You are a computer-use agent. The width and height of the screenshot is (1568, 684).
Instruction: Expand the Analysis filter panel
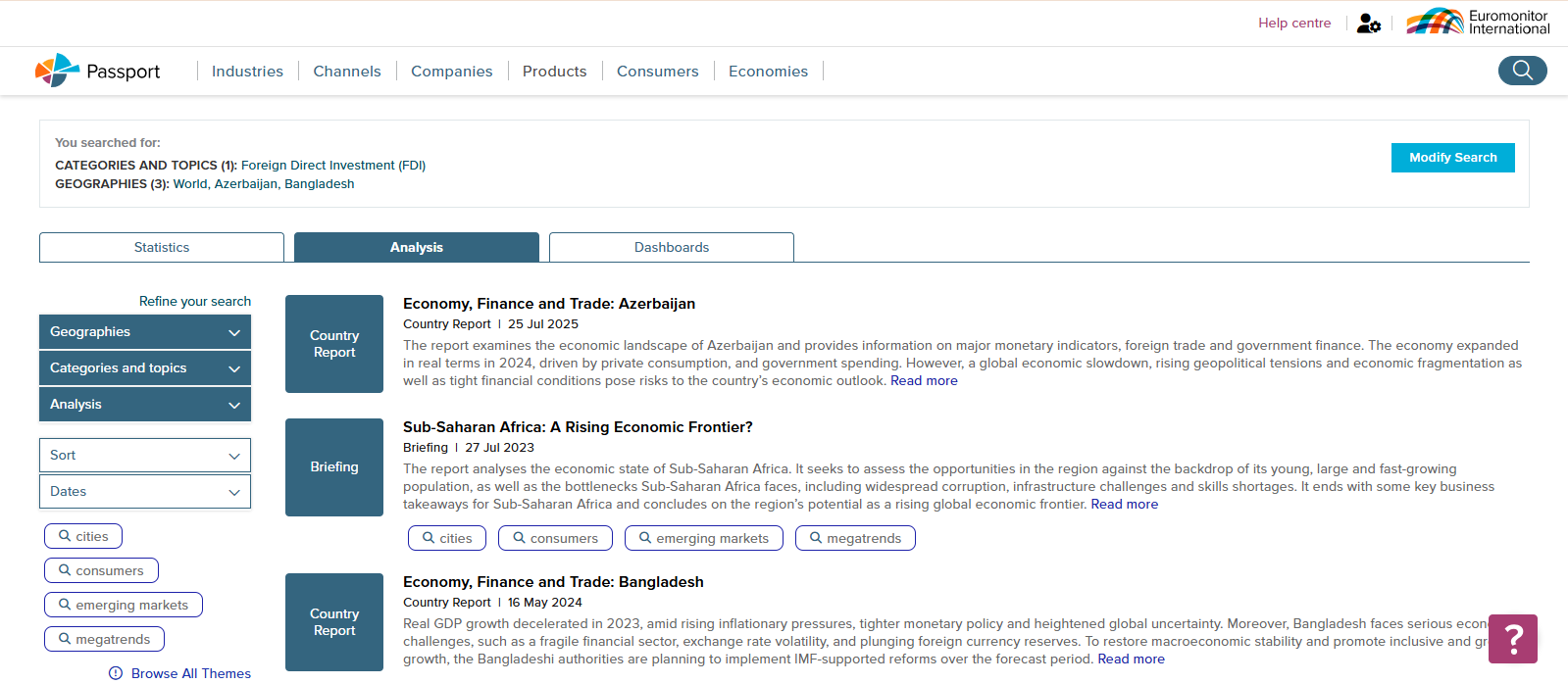pos(145,405)
